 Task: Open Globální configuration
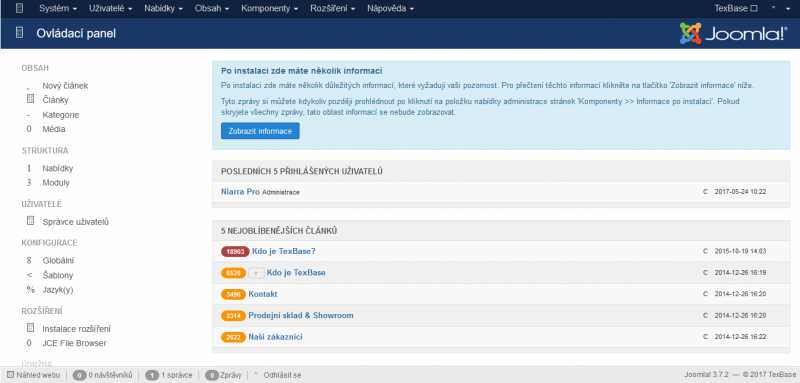pos(58,261)
